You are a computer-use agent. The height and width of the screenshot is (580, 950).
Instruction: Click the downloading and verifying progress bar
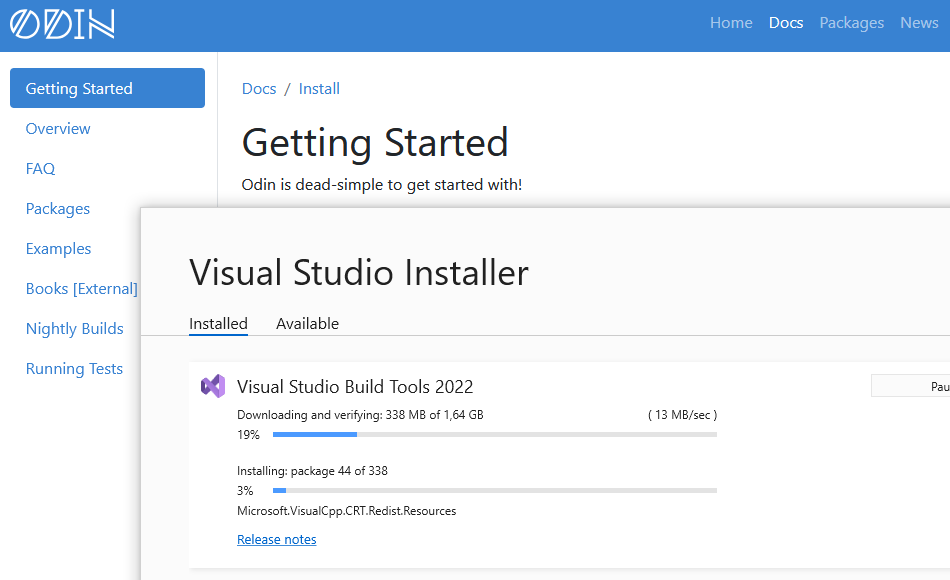pos(494,435)
